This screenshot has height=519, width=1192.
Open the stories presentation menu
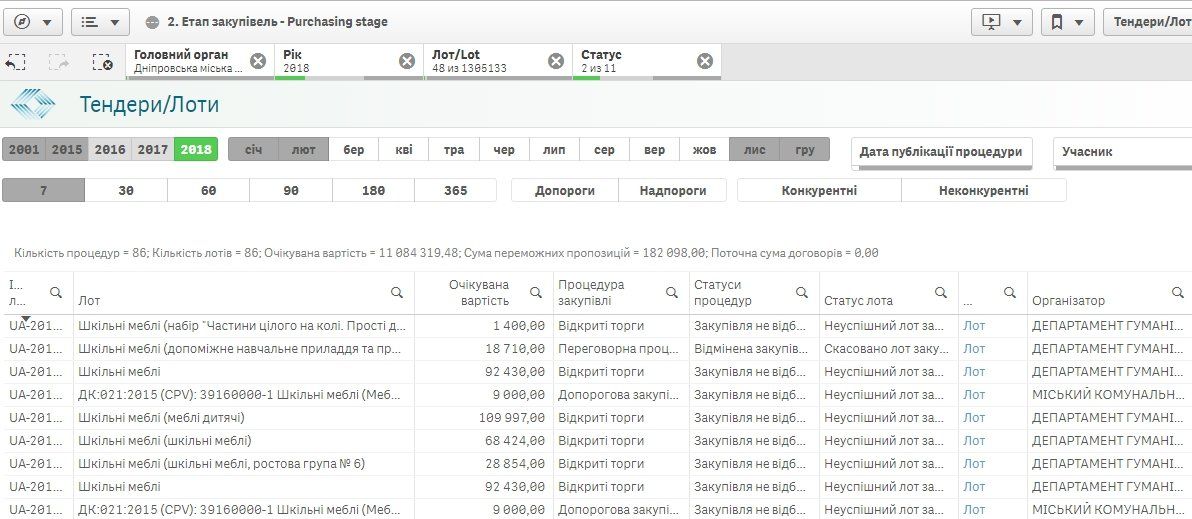pos(1001,22)
